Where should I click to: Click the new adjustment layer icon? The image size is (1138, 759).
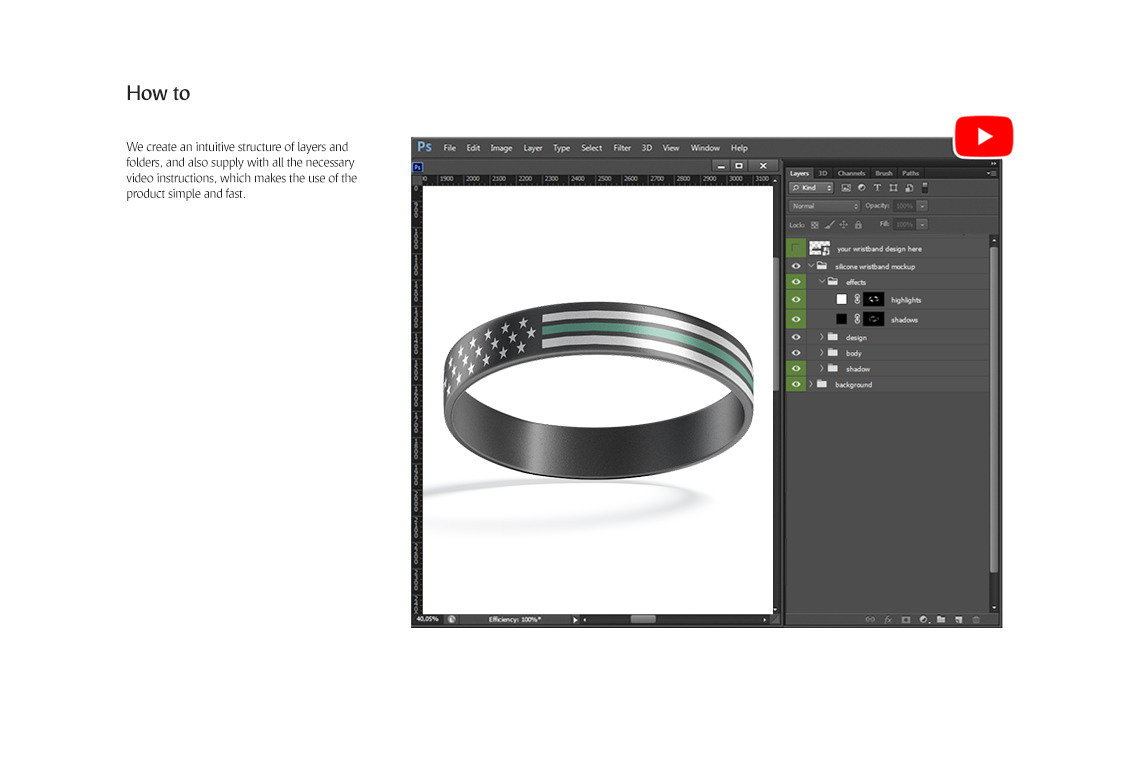(923, 620)
